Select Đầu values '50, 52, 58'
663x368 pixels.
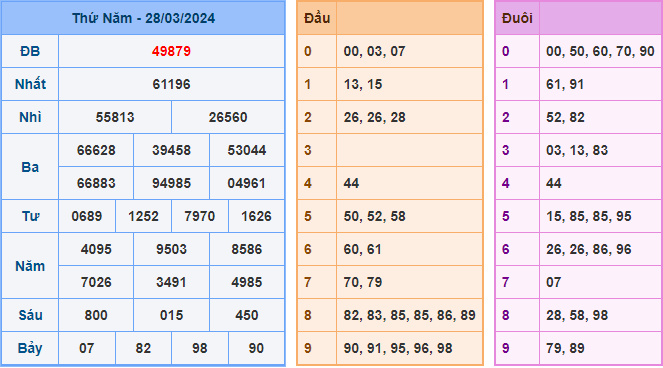tap(375, 216)
